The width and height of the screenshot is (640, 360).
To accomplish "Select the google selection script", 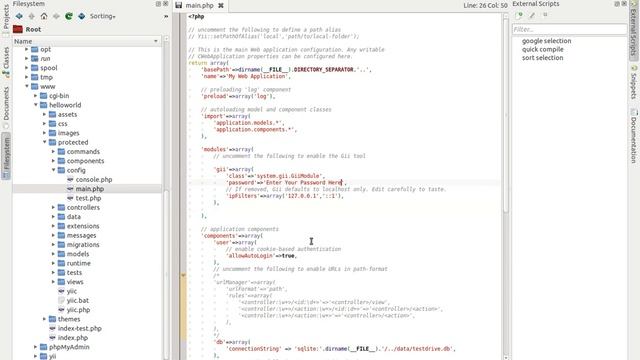I will (546, 41).
